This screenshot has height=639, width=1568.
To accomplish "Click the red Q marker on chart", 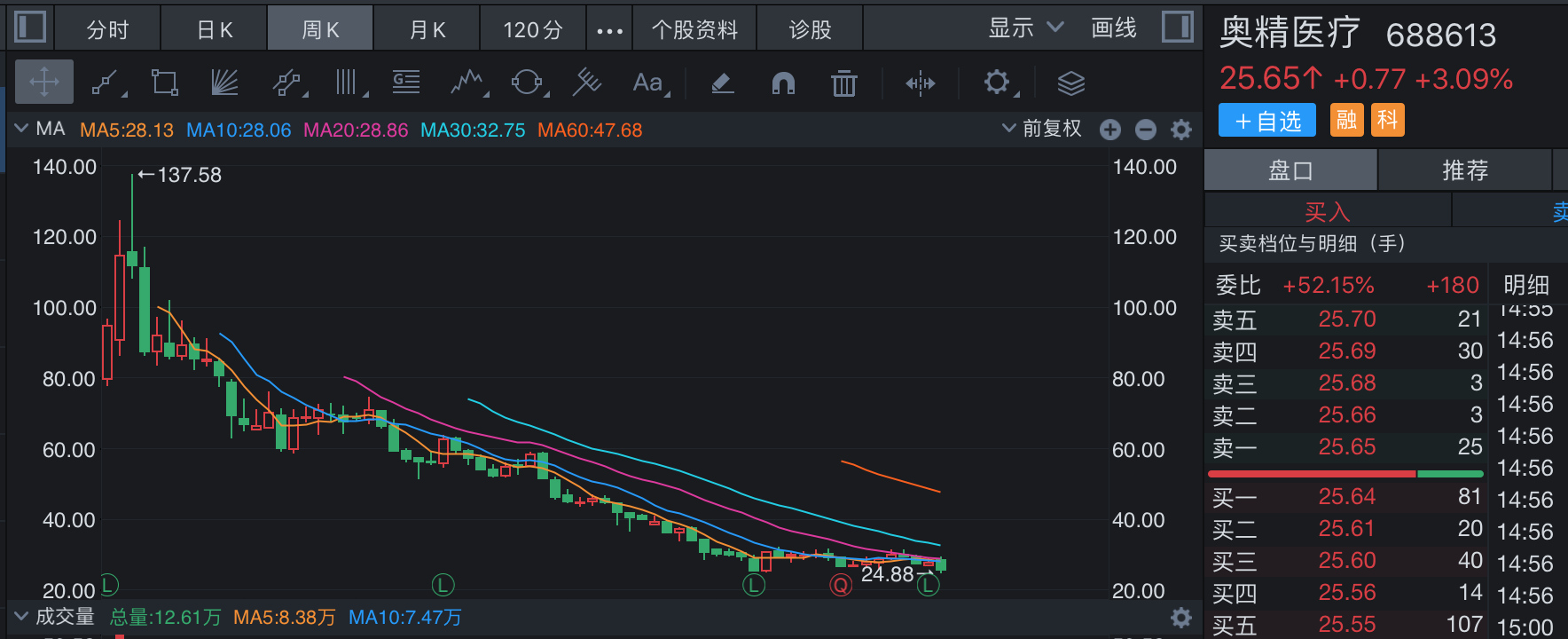I will pyautogui.click(x=841, y=585).
